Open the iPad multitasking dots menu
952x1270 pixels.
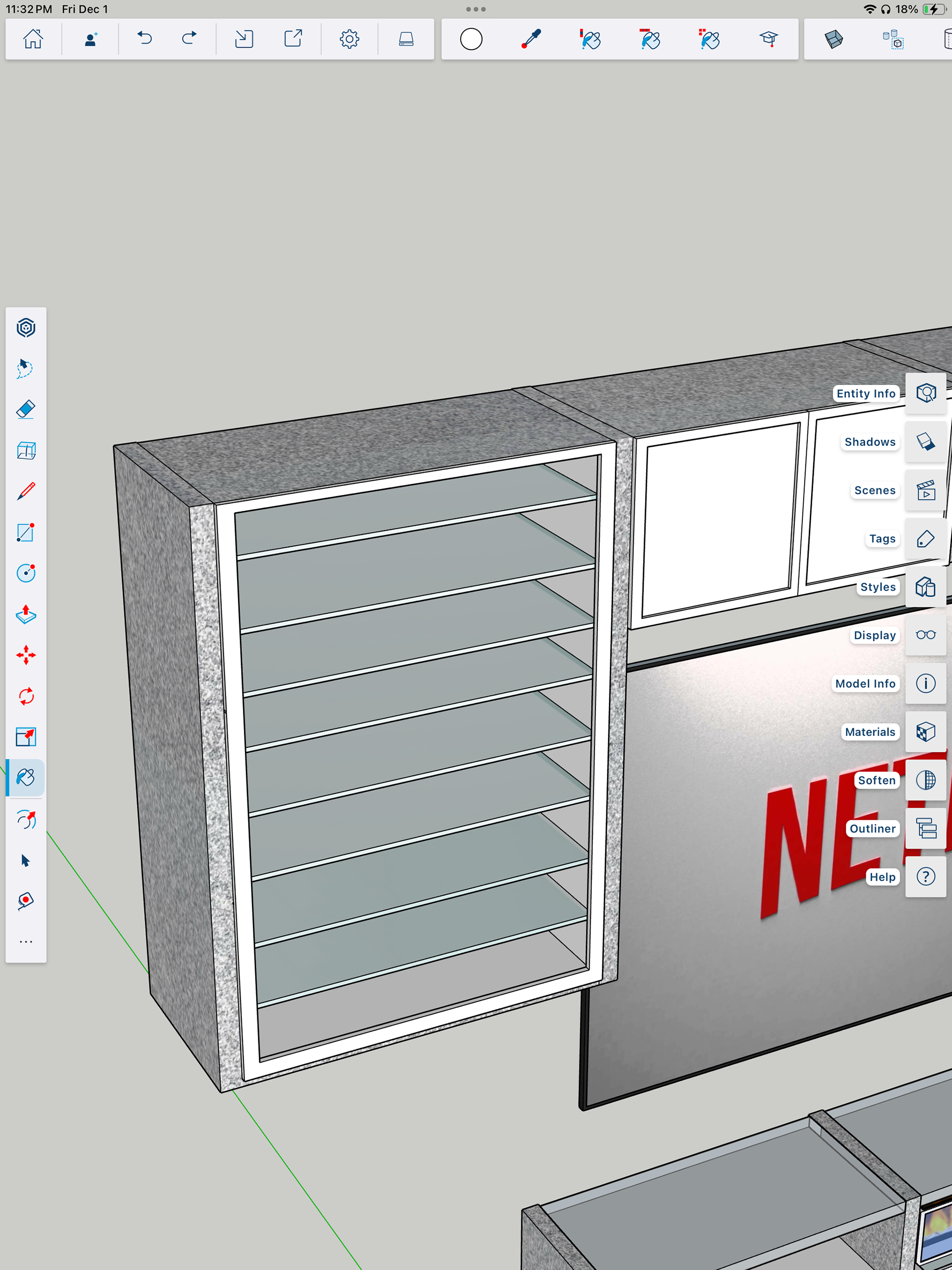[x=476, y=9]
